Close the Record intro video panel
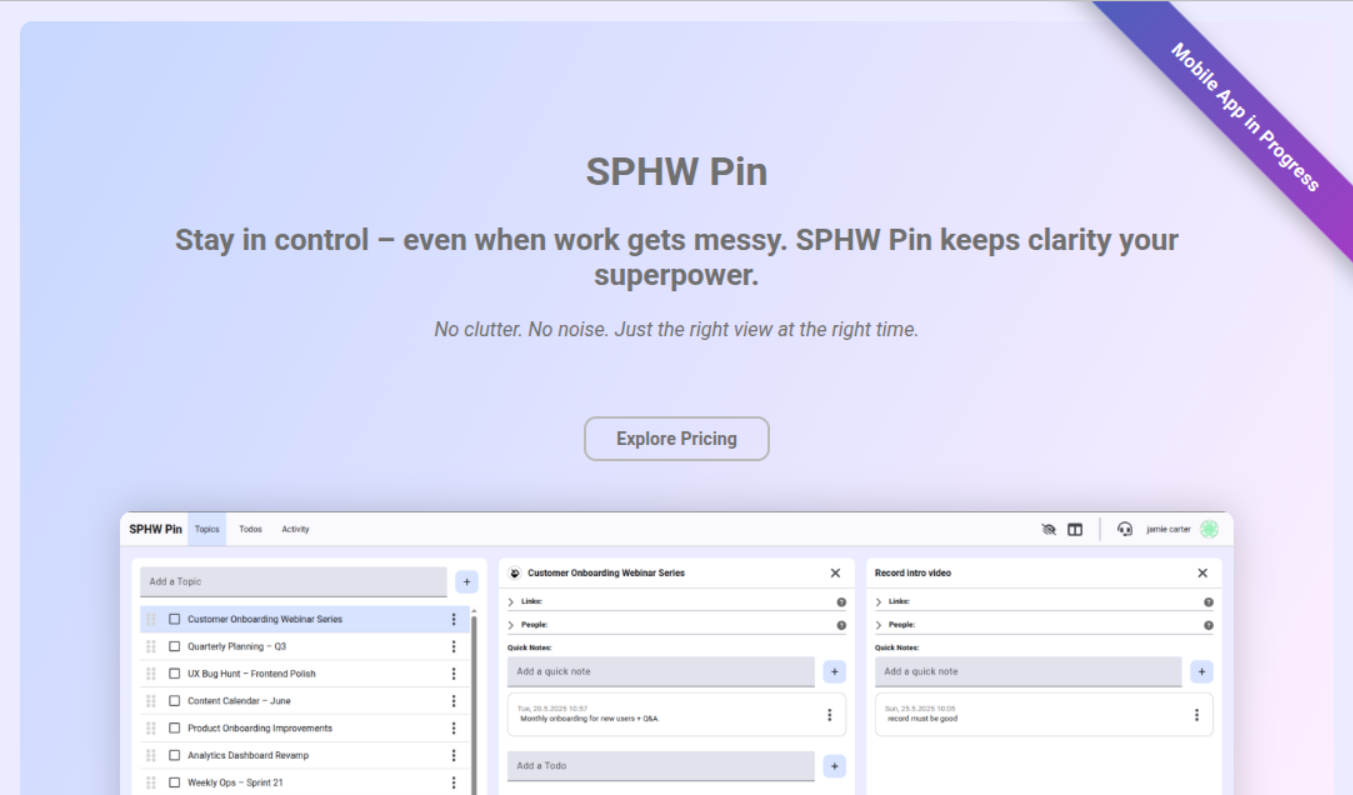 1202,573
